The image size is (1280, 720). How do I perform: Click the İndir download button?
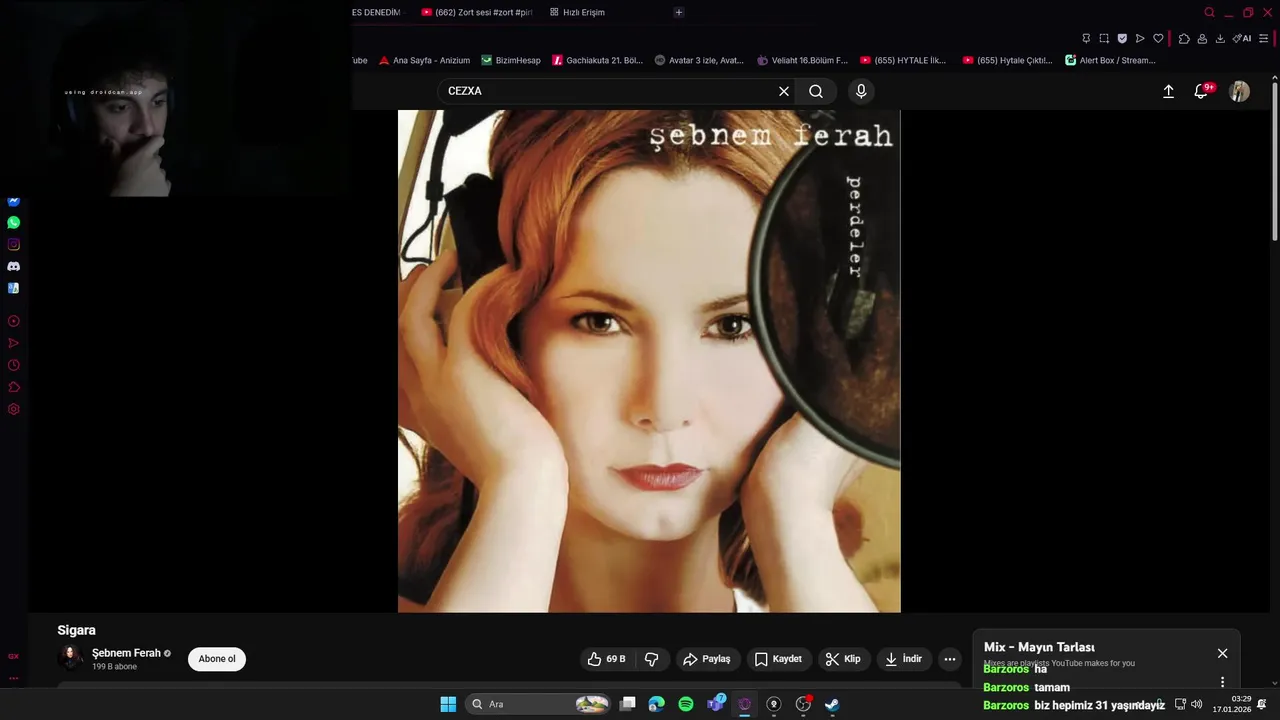[904, 659]
